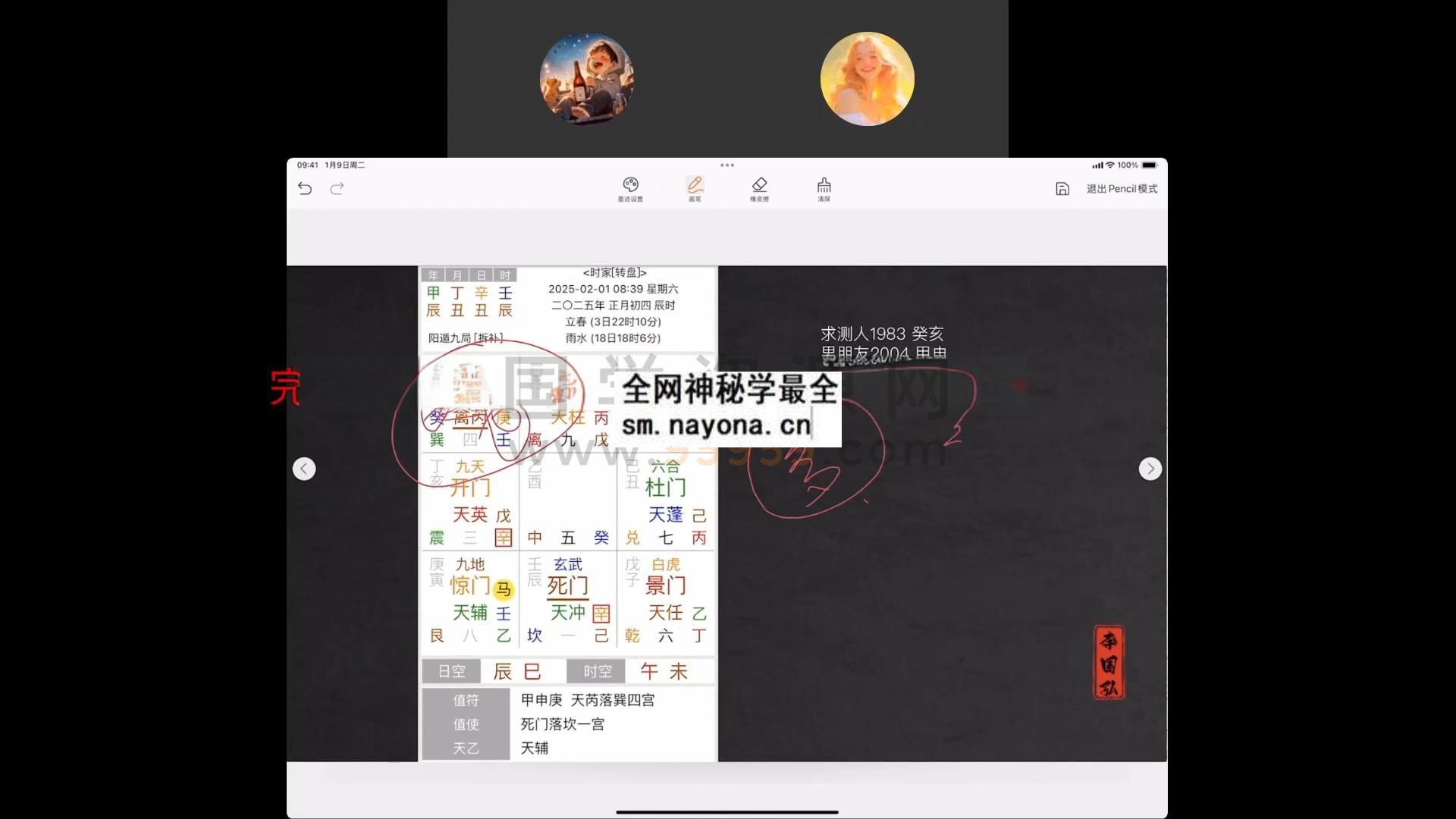Image resolution: width=1456 pixels, height=819 pixels.
Task: Click the 值符 row label
Action: tap(466, 700)
